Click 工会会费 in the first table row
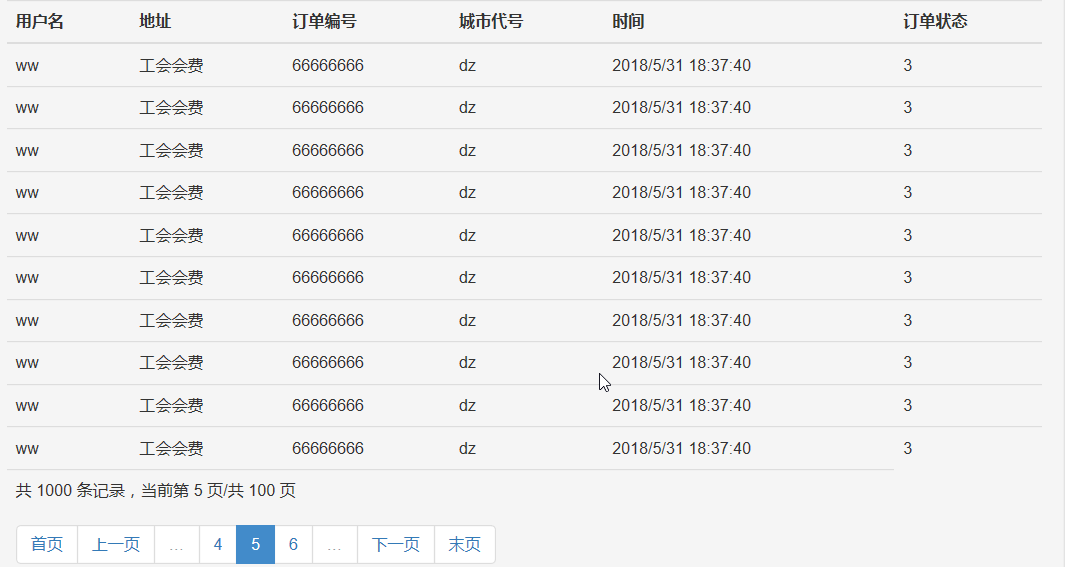The image size is (1092, 567). 171,65
